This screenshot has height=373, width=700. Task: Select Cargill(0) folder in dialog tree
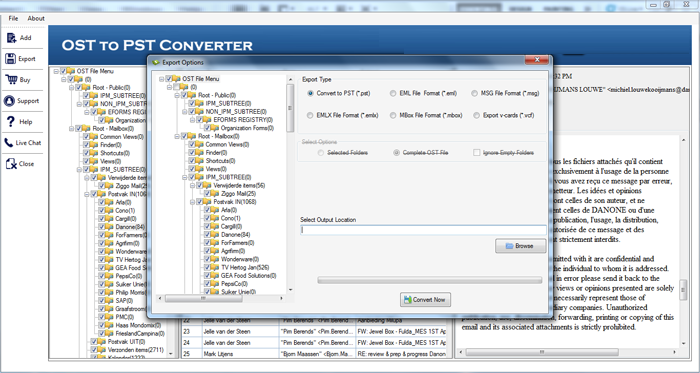tap(232, 227)
